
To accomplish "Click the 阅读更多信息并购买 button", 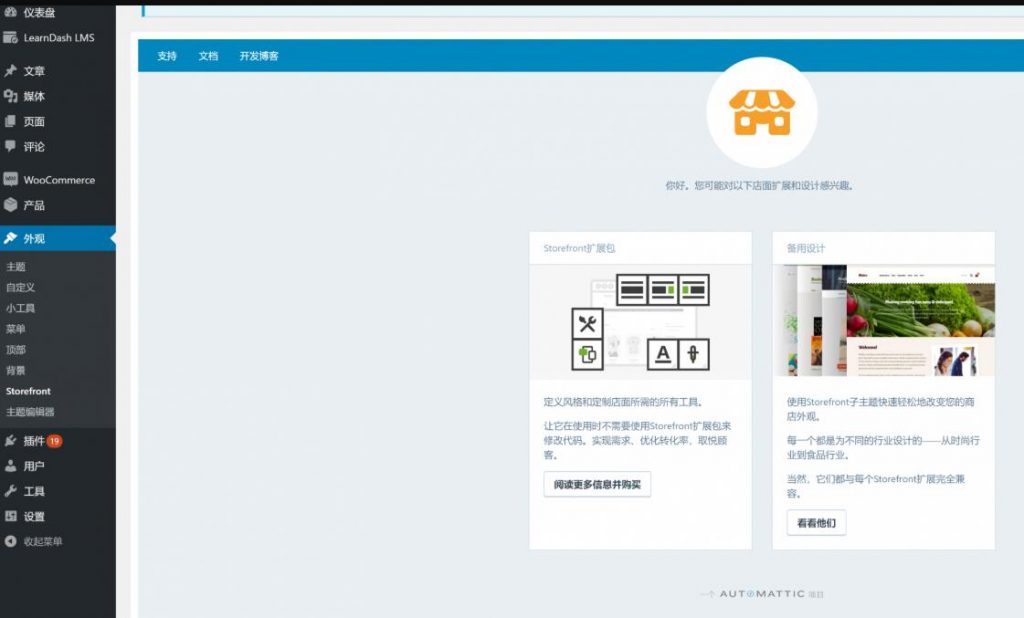I will [x=597, y=484].
